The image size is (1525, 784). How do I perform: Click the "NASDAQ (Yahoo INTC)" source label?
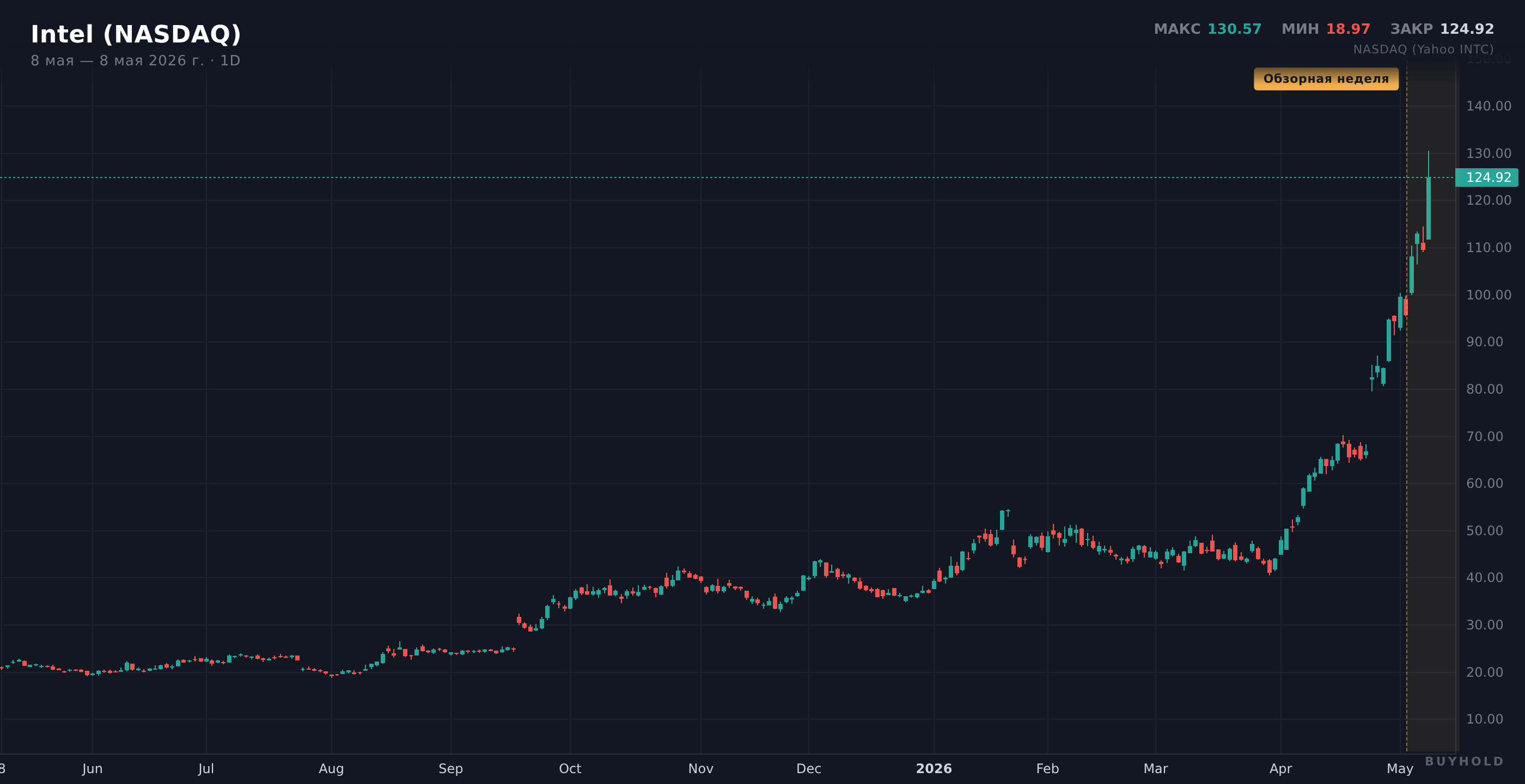(1423, 49)
